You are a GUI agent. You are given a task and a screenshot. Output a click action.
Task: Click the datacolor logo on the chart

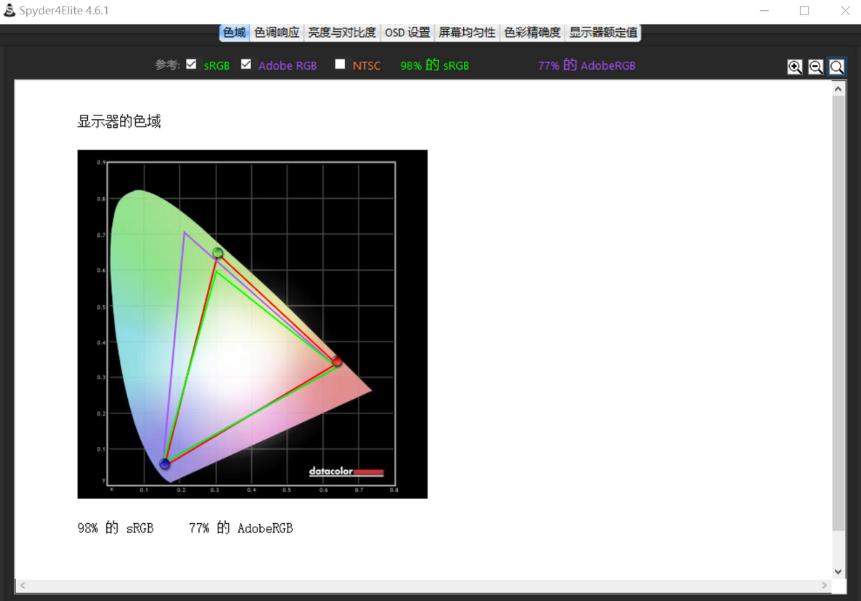click(x=346, y=471)
